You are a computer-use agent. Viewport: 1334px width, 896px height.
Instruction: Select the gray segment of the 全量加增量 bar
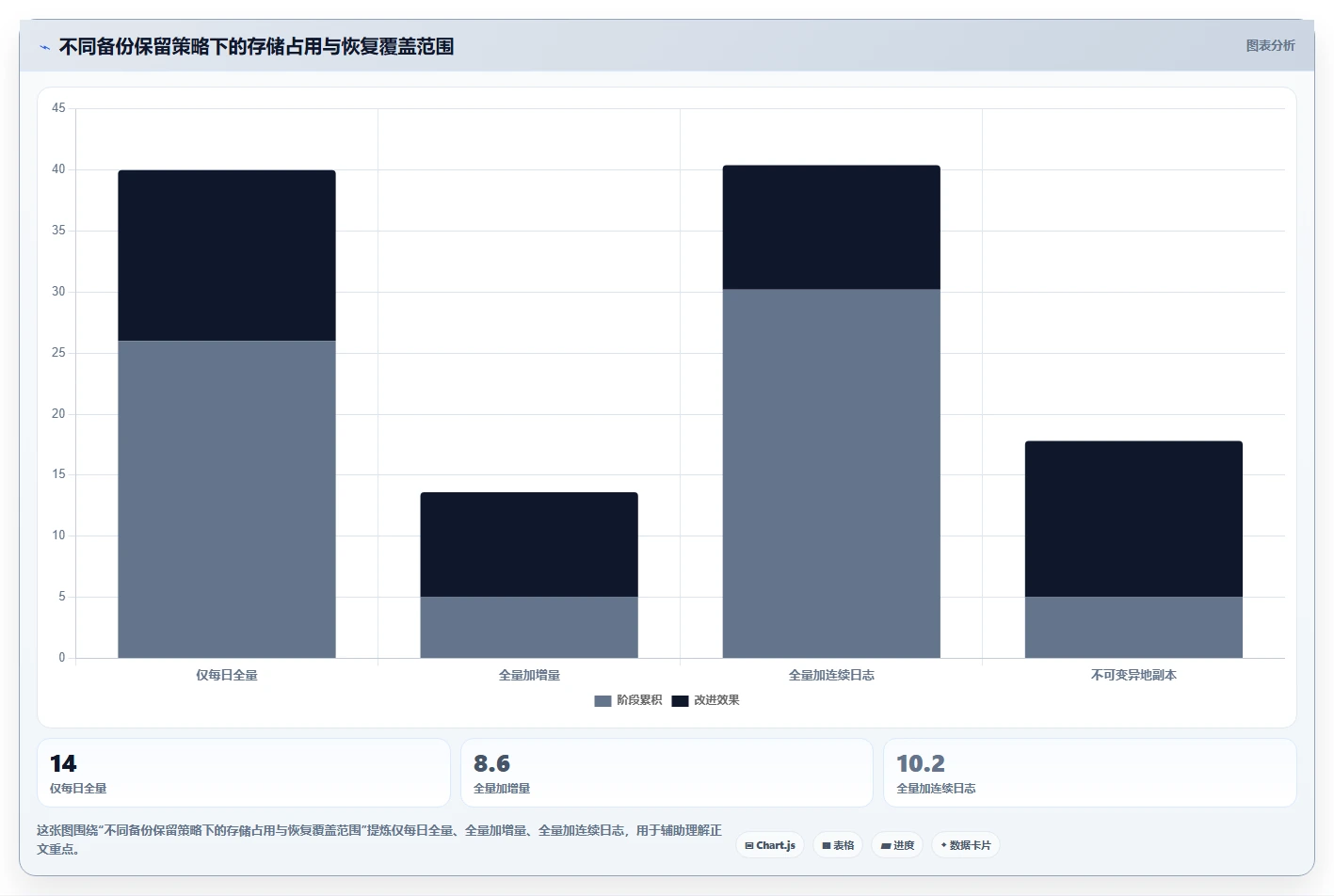tap(529, 627)
